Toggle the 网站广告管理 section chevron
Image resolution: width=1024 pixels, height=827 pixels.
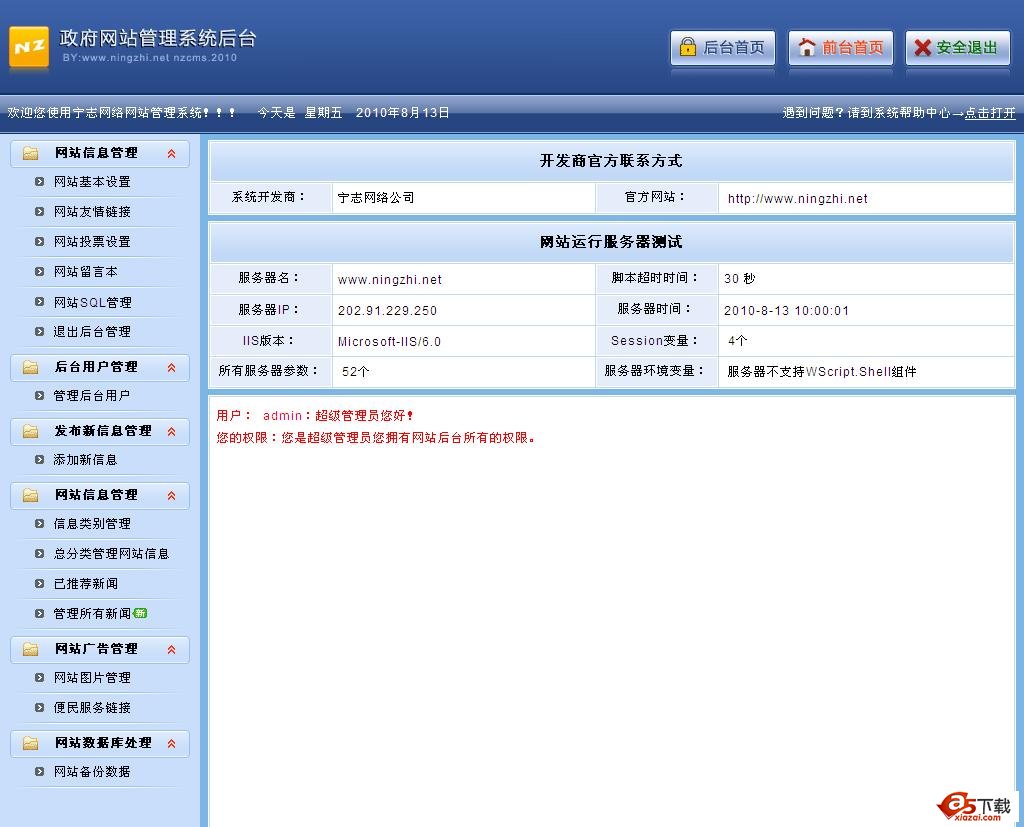(171, 649)
